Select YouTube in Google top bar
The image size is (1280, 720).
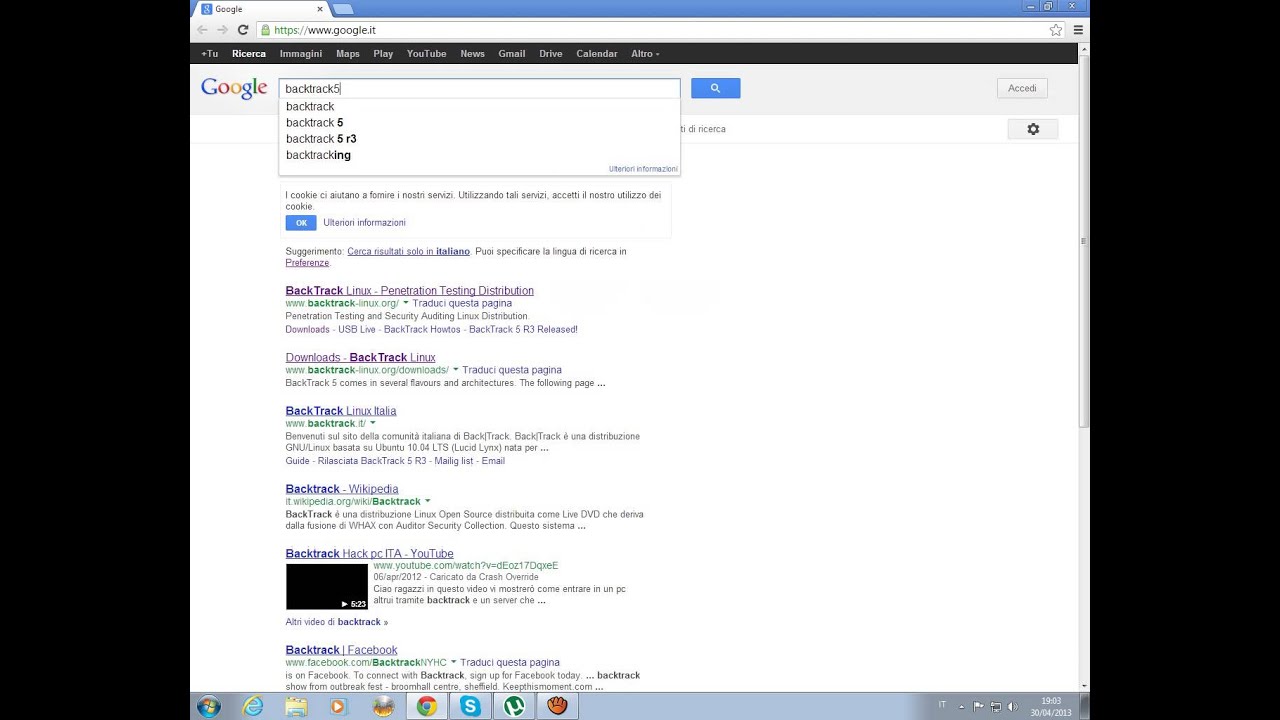(x=426, y=54)
